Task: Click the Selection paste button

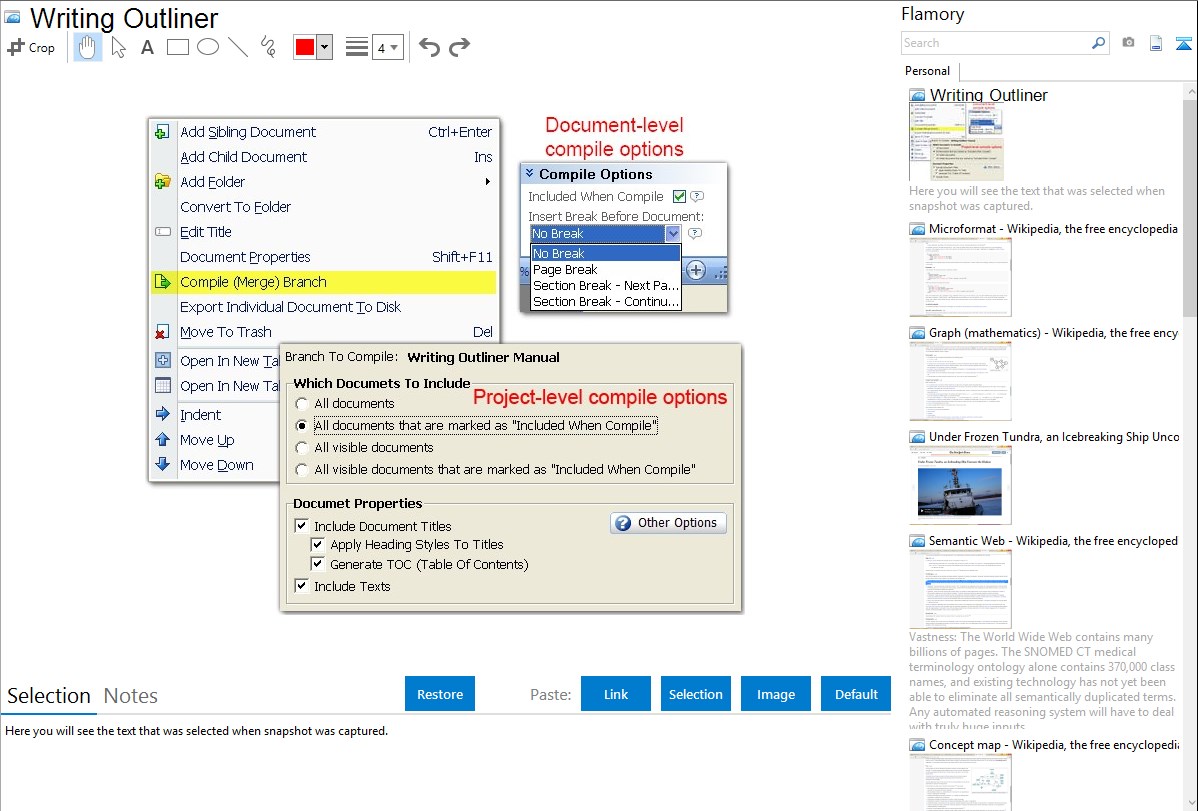Action: [695, 694]
